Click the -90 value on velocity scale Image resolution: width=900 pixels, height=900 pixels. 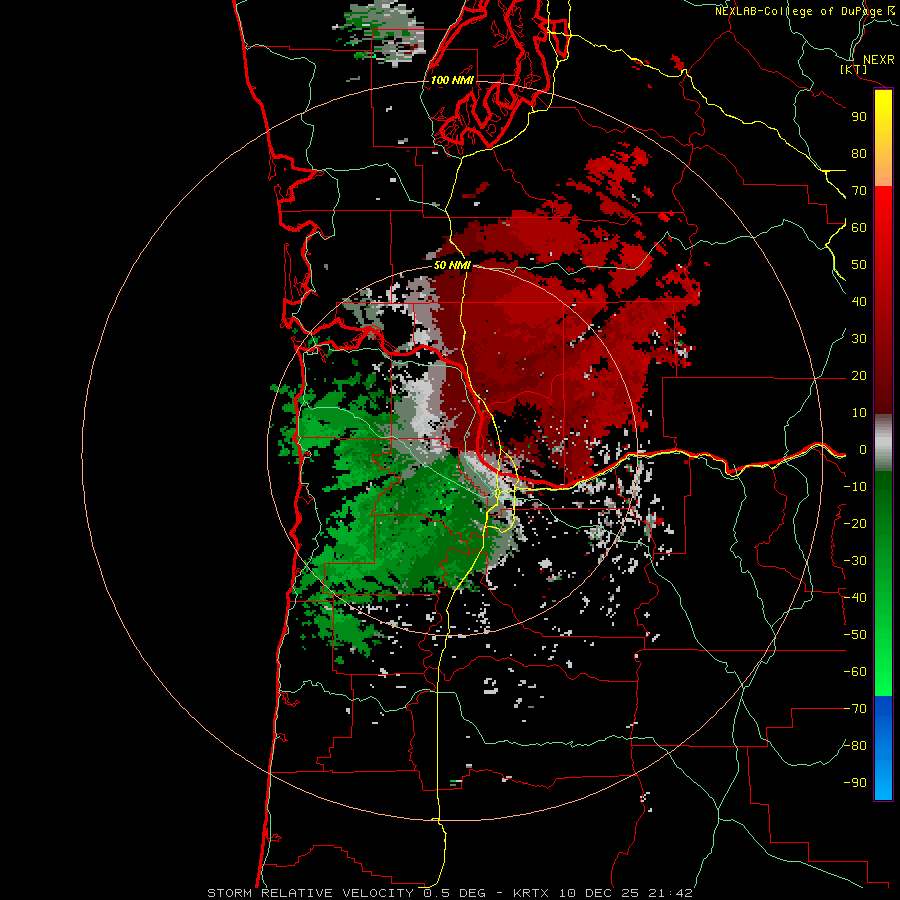tap(855, 783)
